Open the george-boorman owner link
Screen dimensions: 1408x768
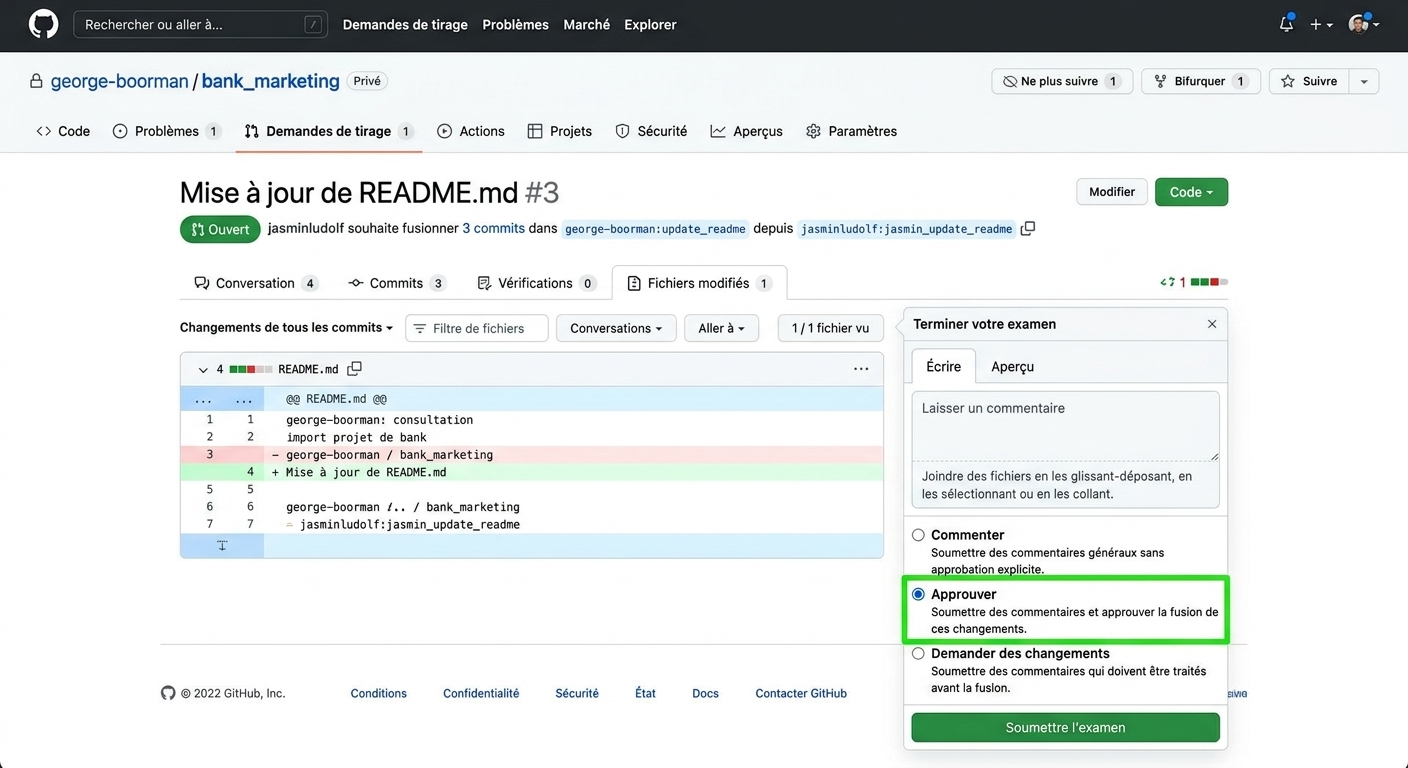(120, 81)
